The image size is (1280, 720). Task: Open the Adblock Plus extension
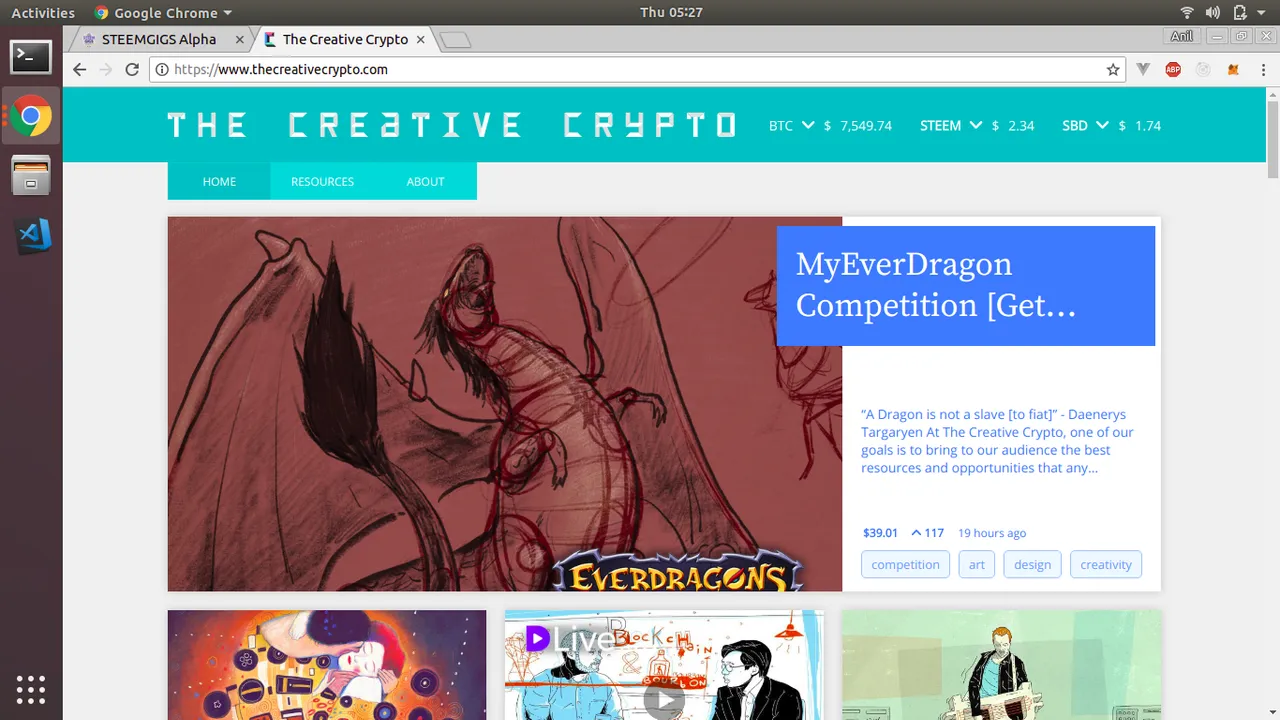1173,70
